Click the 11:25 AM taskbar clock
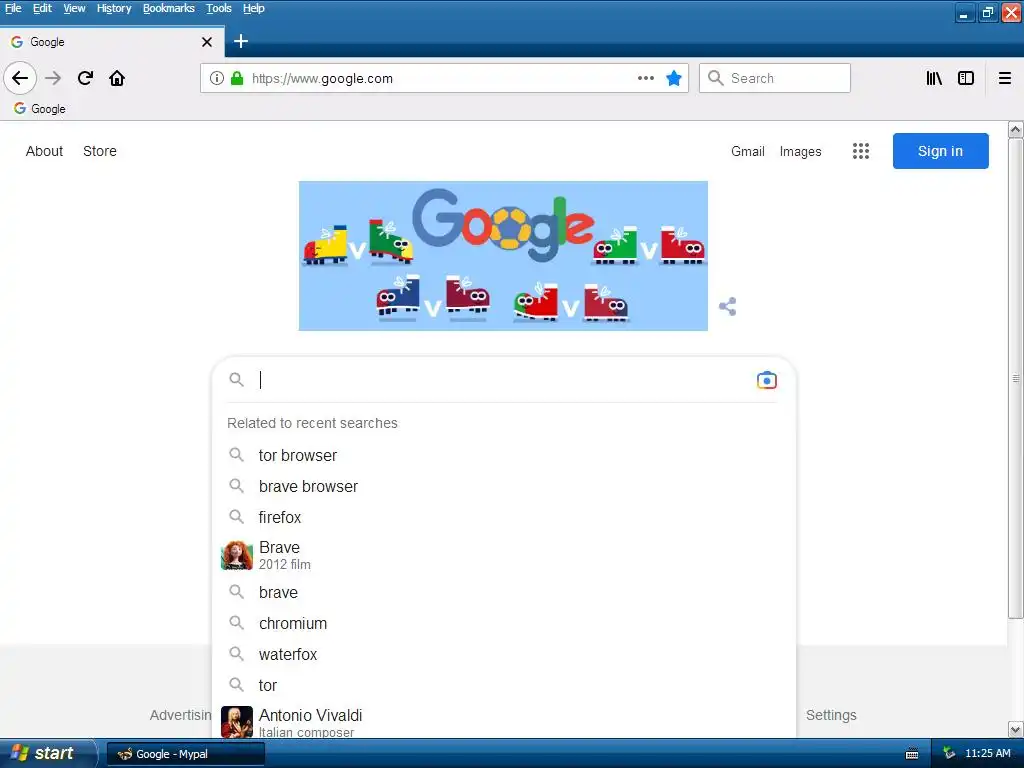The image size is (1024, 768). (x=987, y=753)
